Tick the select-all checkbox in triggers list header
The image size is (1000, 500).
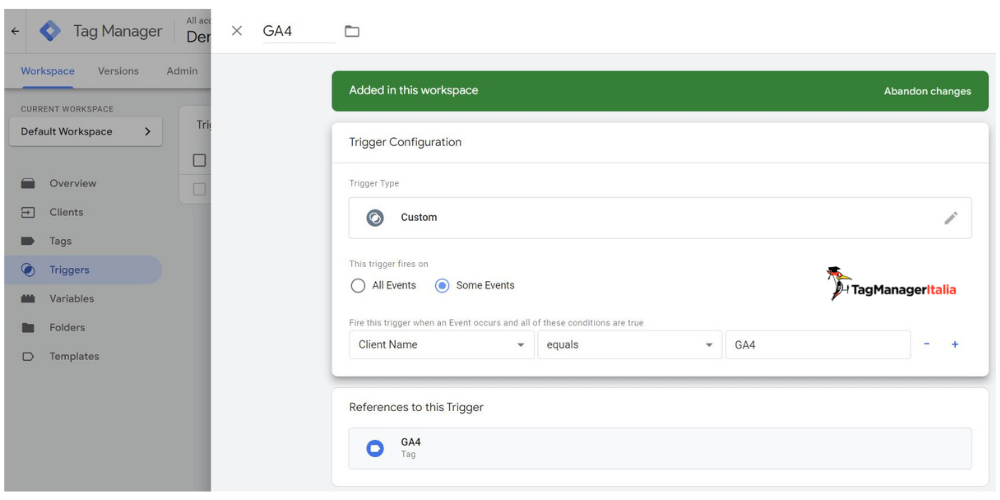[x=200, y=160]
